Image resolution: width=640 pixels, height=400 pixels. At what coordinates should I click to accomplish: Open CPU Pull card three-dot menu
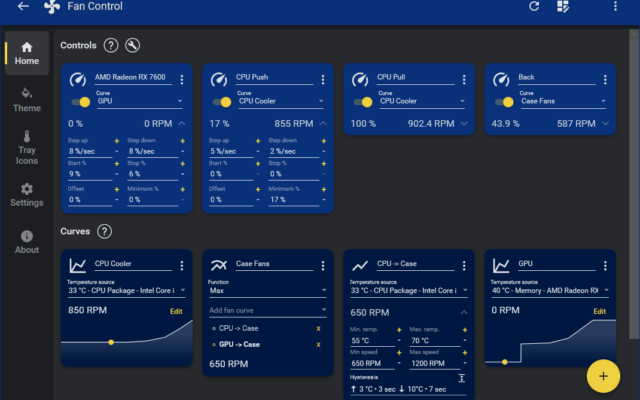[x=464, y=80]
